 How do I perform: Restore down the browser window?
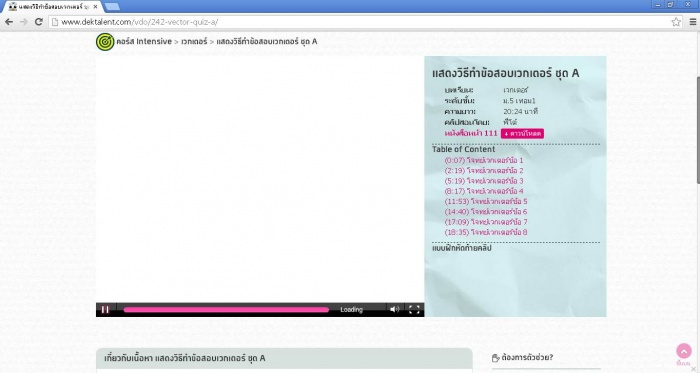(x=671, y=4)
